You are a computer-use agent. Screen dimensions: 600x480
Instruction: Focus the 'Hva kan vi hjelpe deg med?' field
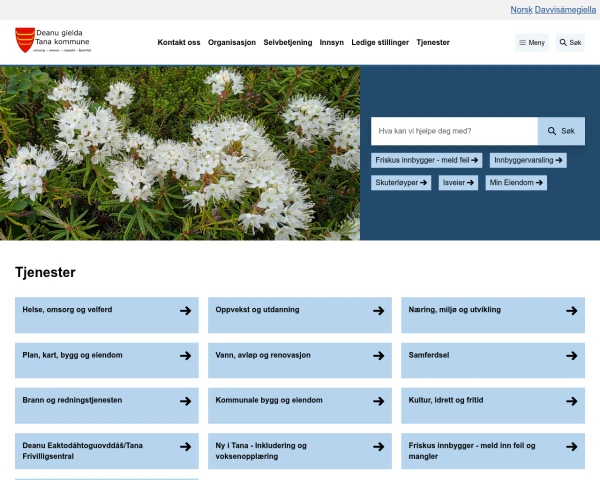pyautogui.click(x=454, y=131)
